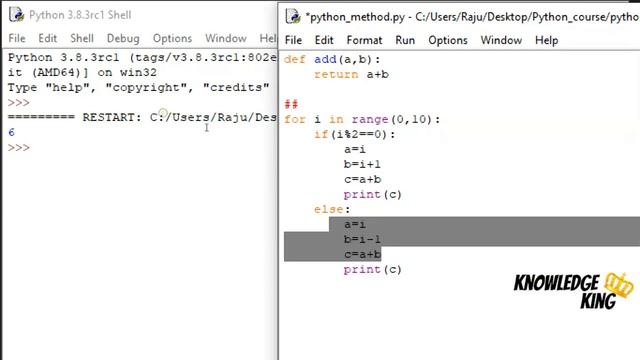Open the Window menu in the editor
The width and height of the screenshot is (640, 360).
click(501, 40)
